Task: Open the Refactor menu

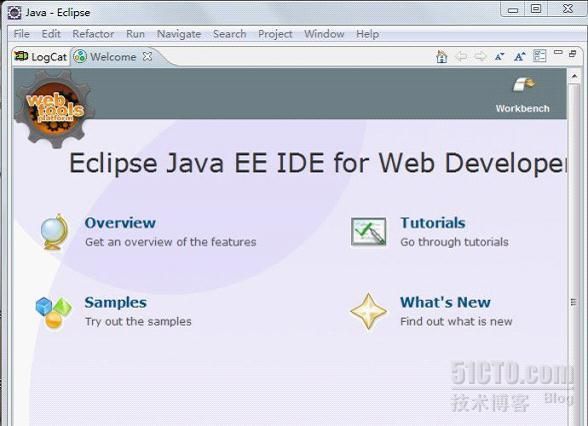Action: tap(93, 34)
